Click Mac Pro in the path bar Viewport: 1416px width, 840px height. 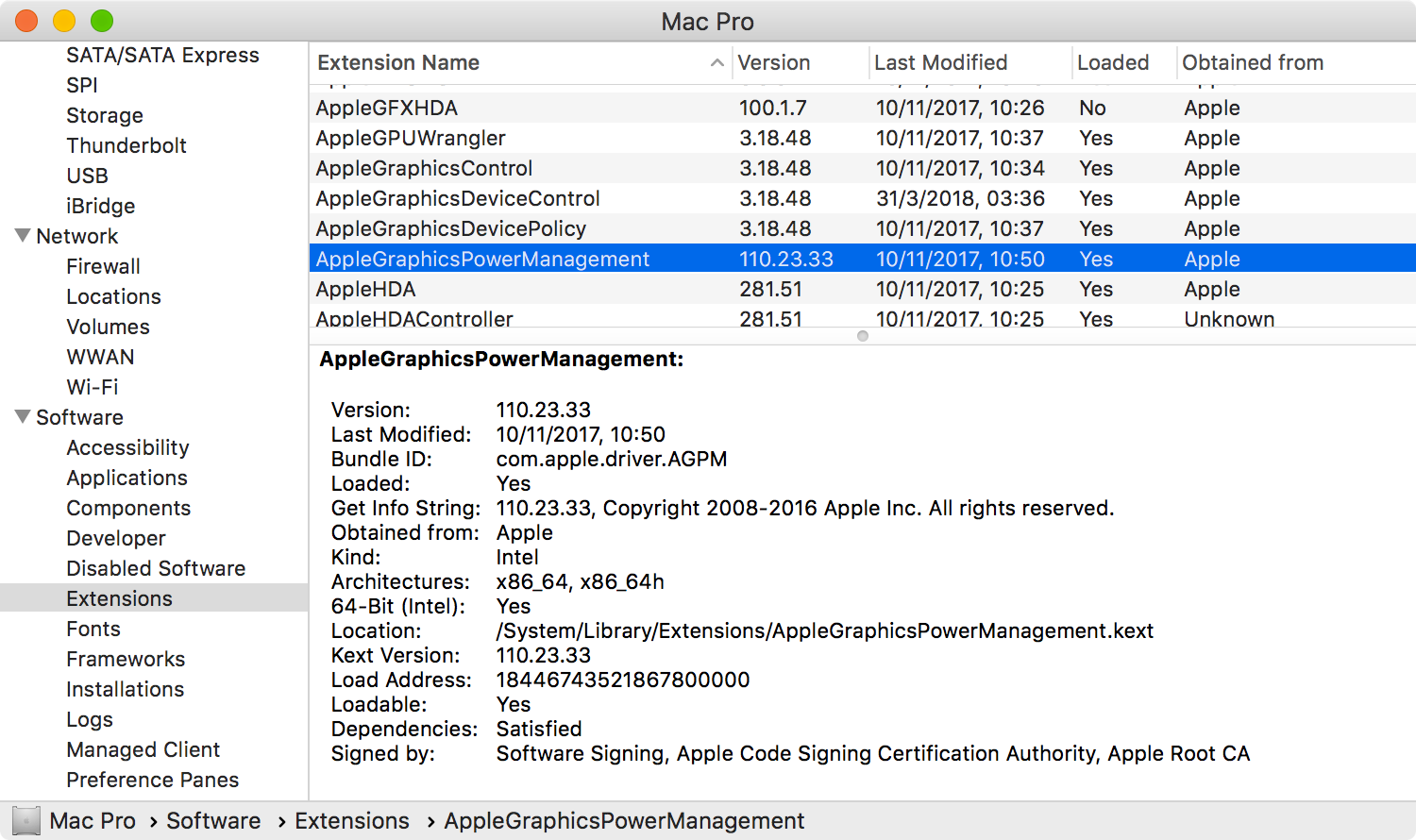point(93,821)
